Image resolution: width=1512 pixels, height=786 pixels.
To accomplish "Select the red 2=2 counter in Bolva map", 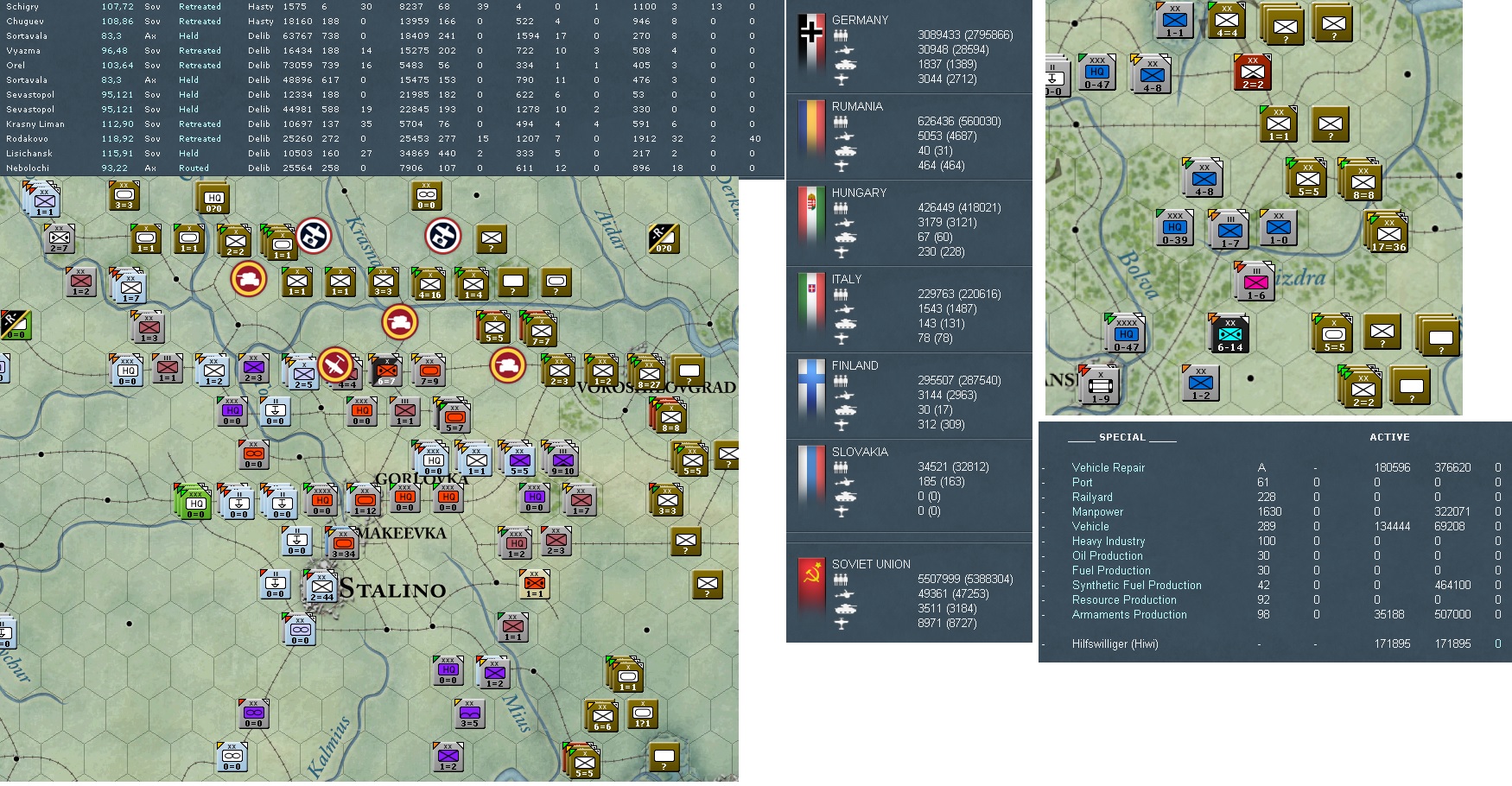I will click(1253, 72).
